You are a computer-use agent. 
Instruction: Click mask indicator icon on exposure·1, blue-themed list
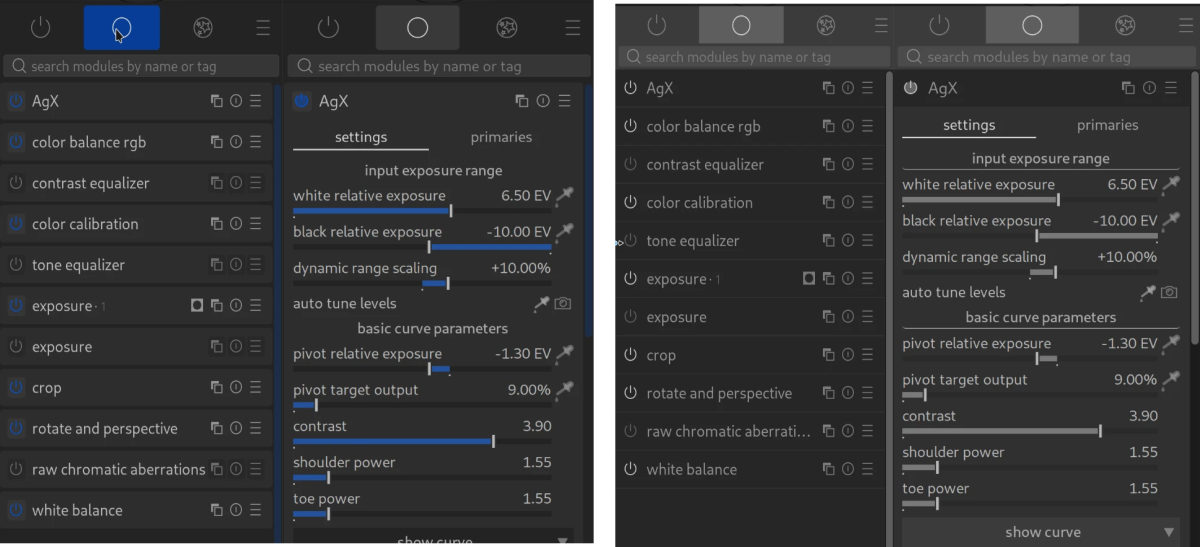click(197, 306)
